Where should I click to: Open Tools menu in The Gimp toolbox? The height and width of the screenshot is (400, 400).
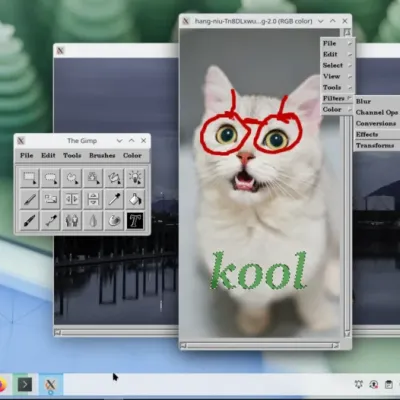pyautogui.click(x=72, y=155)
